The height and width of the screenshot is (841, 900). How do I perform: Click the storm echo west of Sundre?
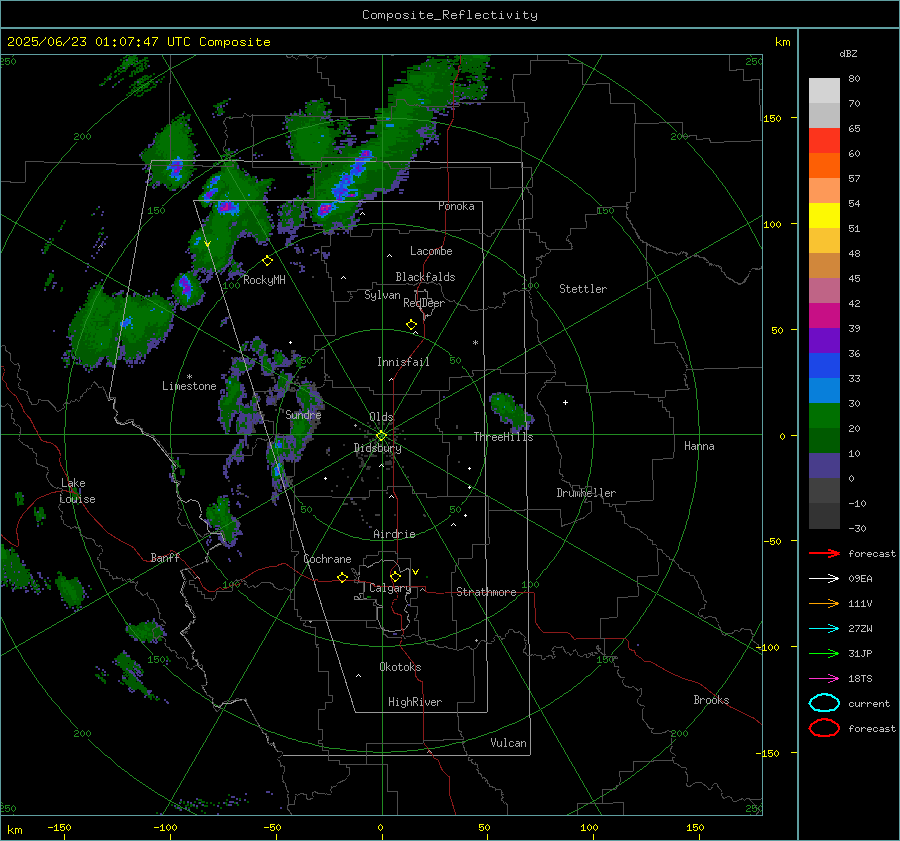(234, 402)
